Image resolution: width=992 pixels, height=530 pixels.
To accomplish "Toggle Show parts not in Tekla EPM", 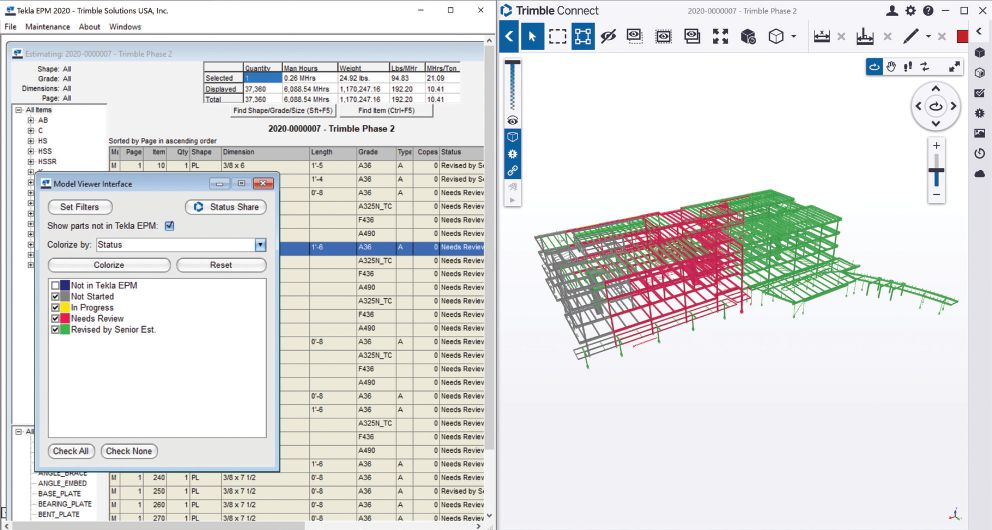I will point(169,226).
